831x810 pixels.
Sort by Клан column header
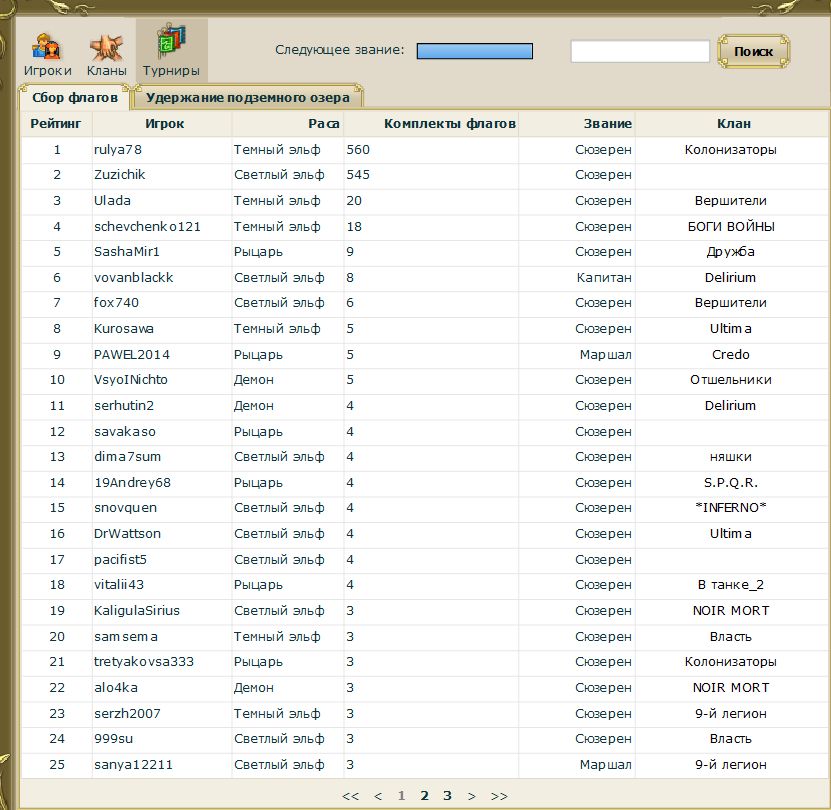[733, 124]
